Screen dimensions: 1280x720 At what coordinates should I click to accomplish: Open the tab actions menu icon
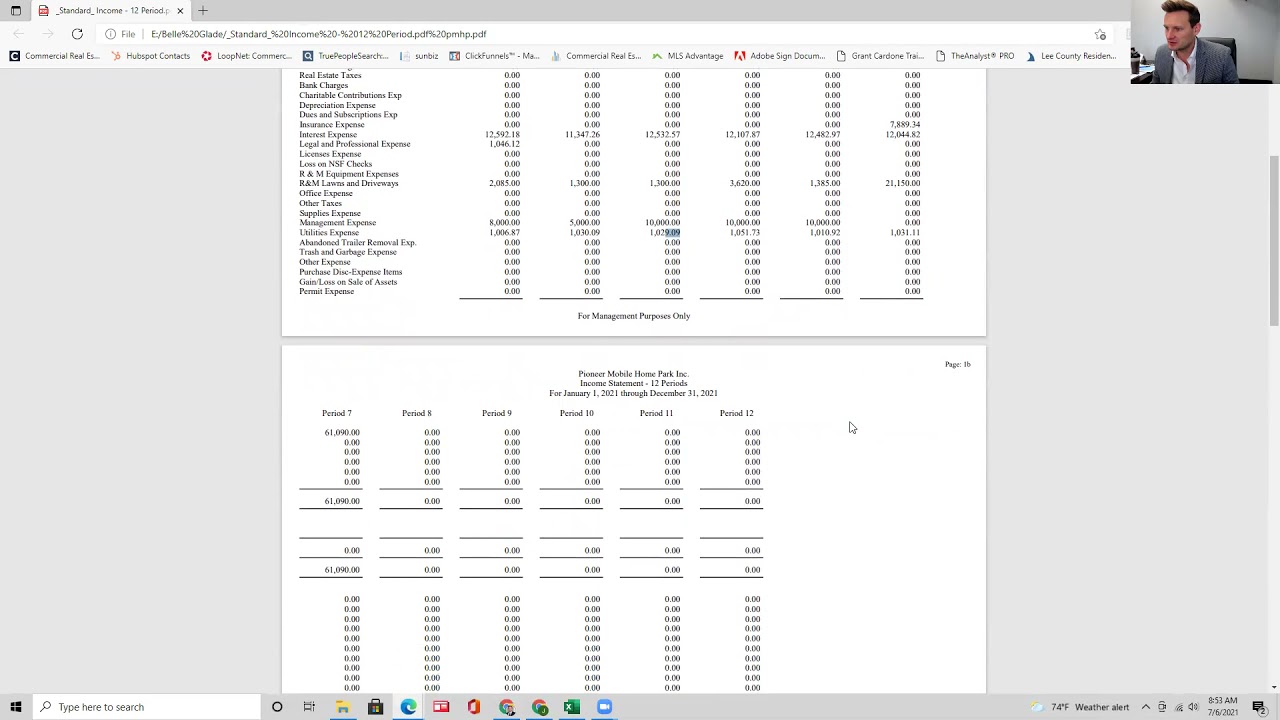coord(16,10)
